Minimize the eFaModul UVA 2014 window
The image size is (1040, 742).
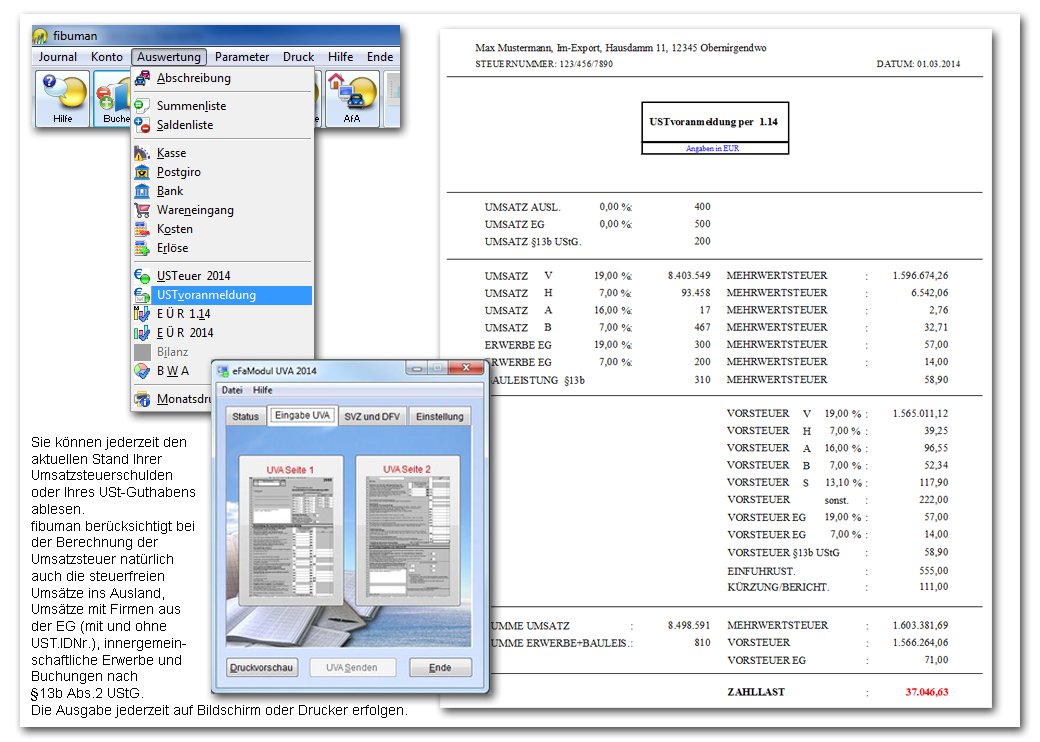point(417,368)
